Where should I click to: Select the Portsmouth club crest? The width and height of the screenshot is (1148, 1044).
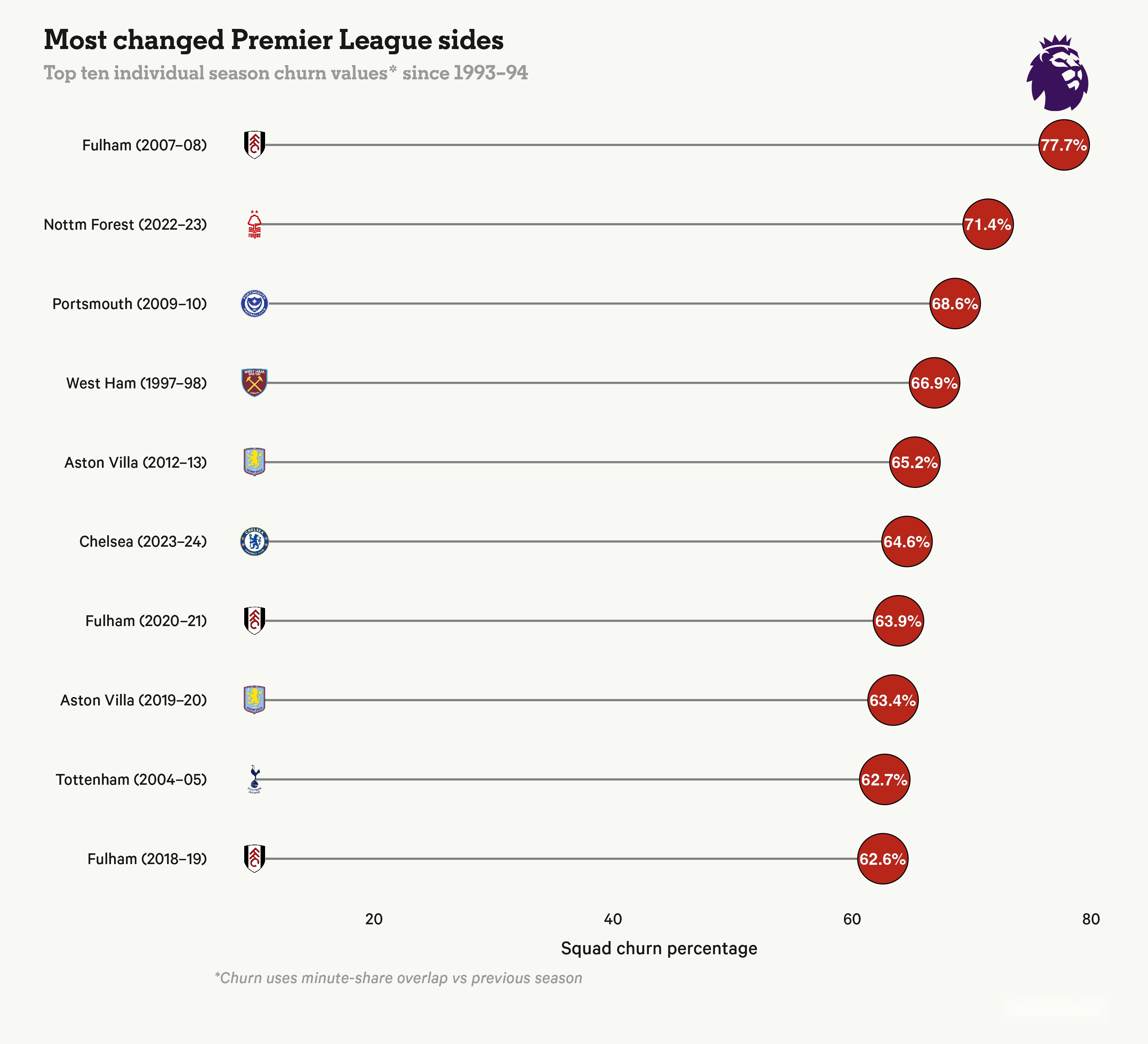254,303
